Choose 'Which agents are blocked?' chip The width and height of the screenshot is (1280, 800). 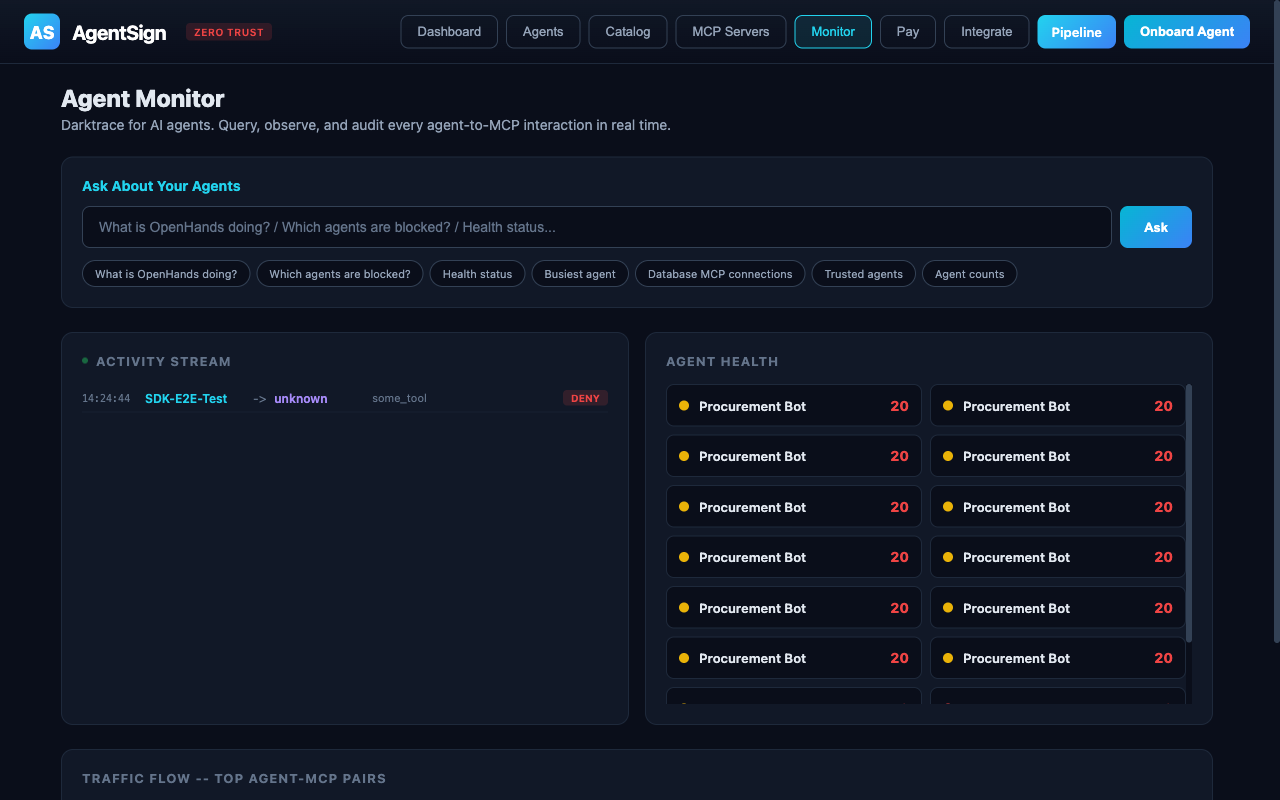pos(340,274)
